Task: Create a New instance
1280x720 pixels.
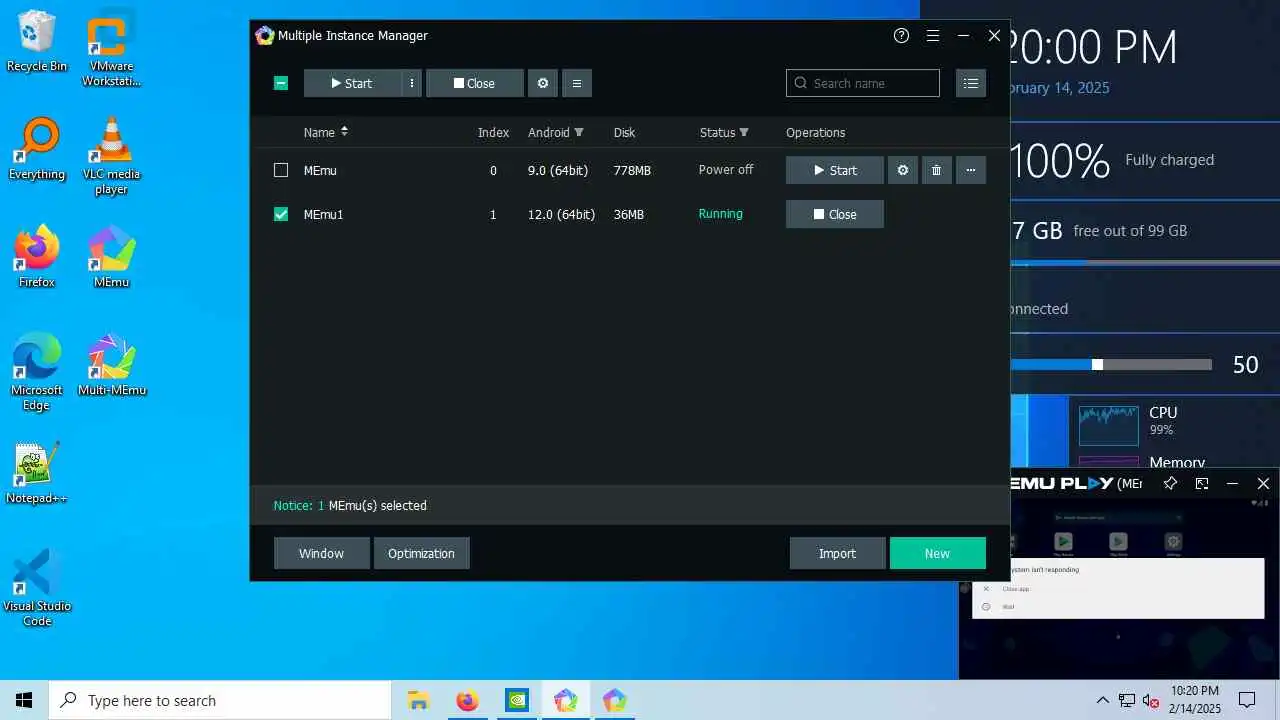Action: click(x=937, y=553)
